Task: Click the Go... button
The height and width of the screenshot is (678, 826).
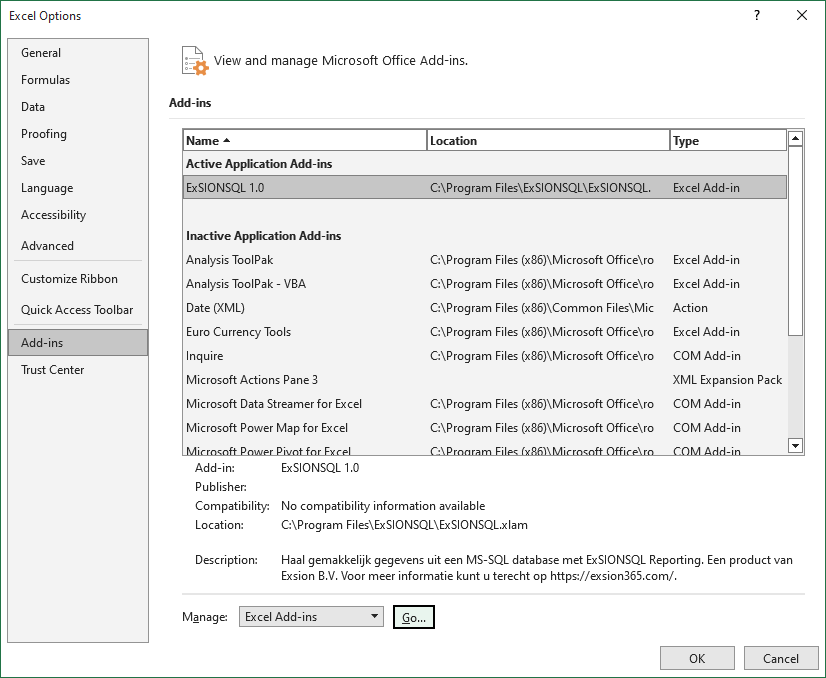Action: pos(414,617)
